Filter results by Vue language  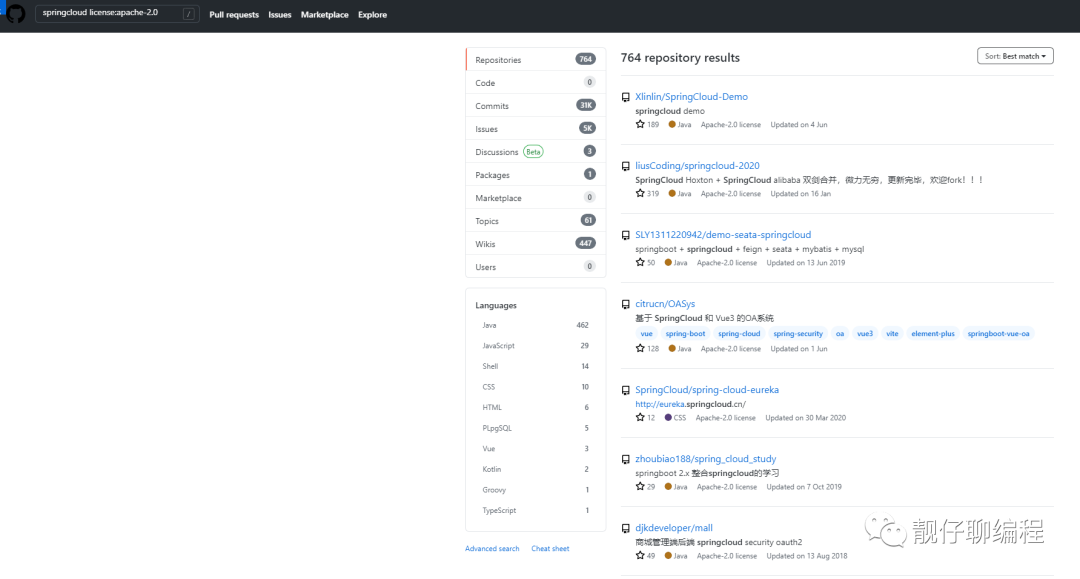[535, 449]
